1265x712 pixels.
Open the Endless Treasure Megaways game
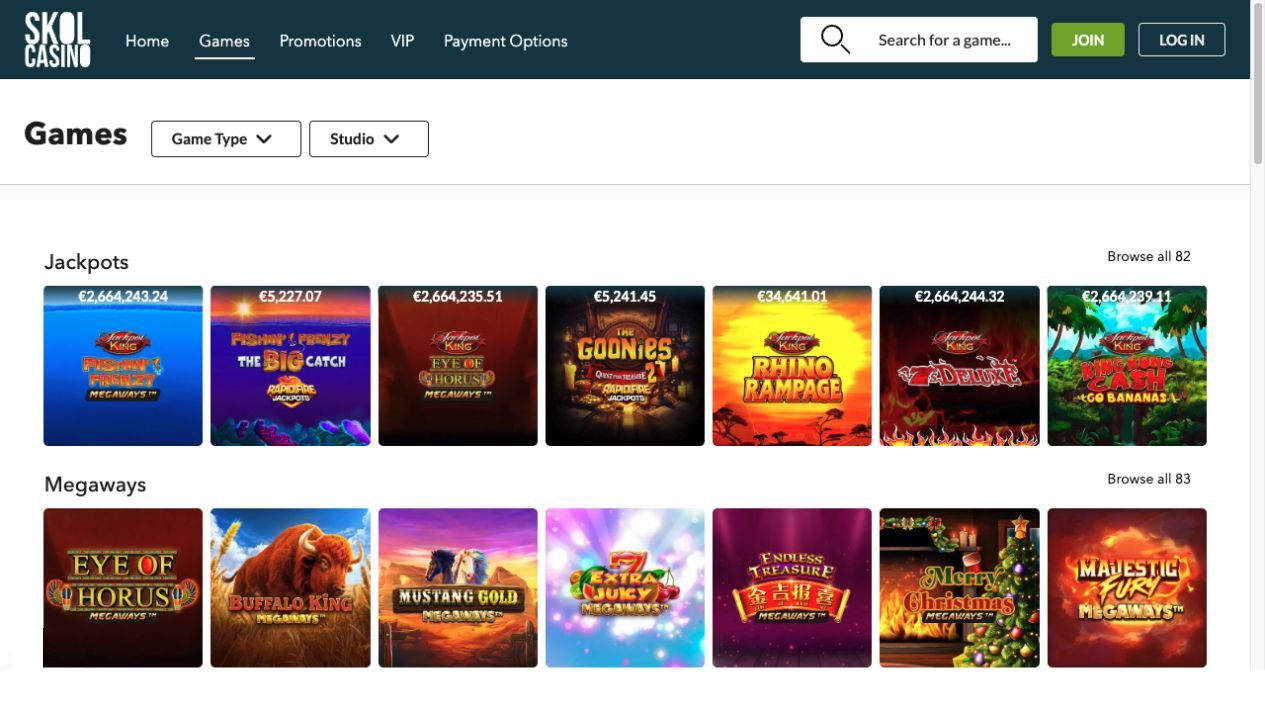click(792, 588)
